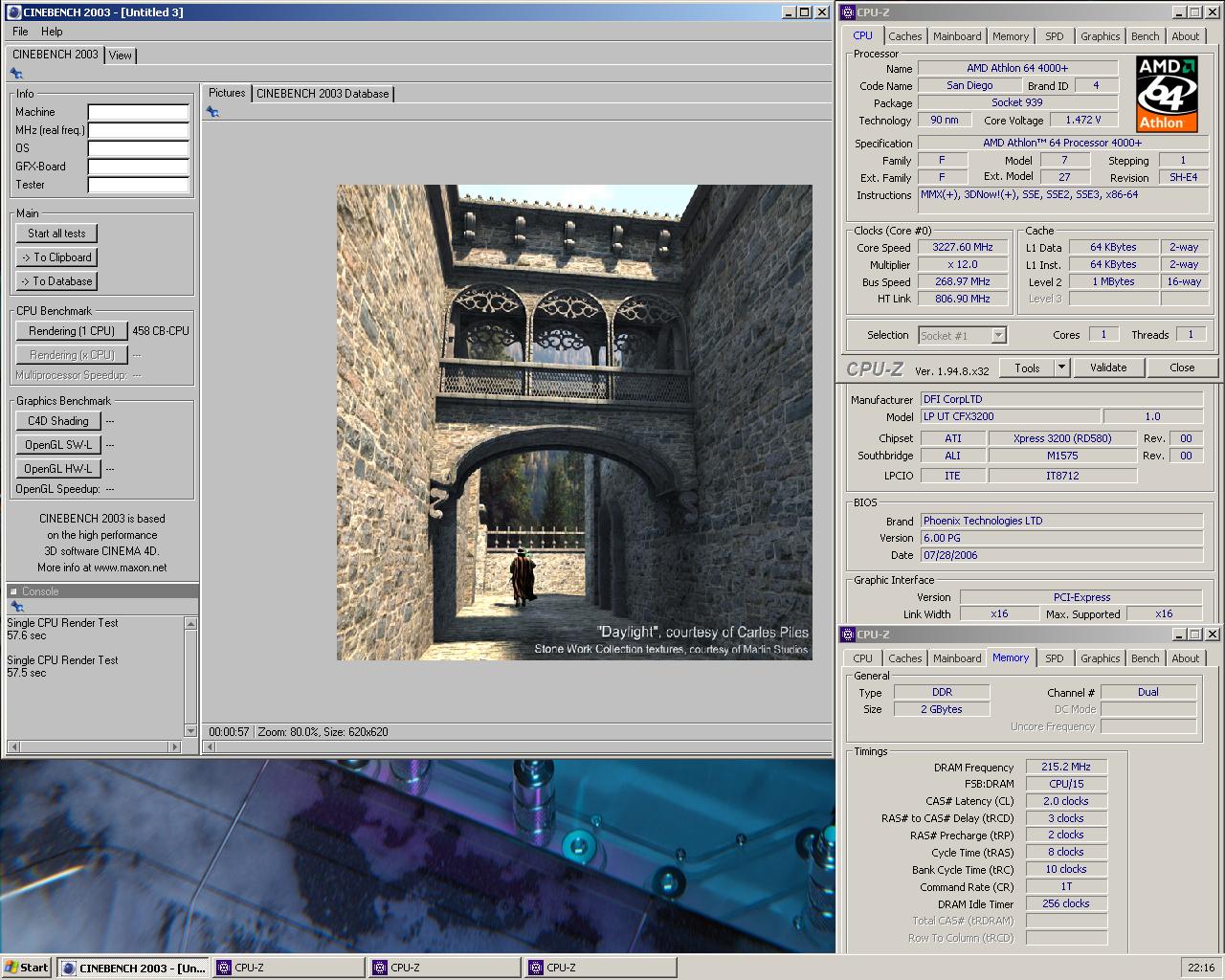Click the To Clipboard button
Screen dimensions: 1225x980
point(56,257)
